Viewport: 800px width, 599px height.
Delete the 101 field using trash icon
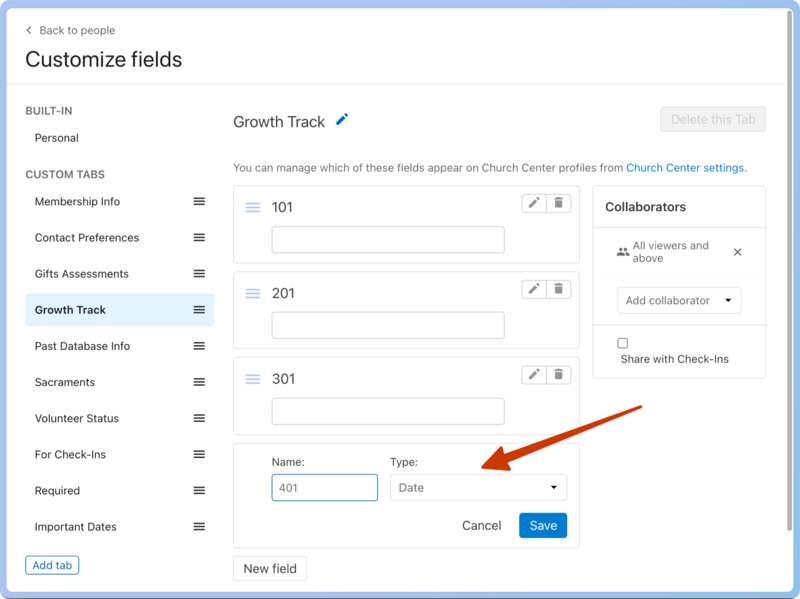tap(559, 203)
